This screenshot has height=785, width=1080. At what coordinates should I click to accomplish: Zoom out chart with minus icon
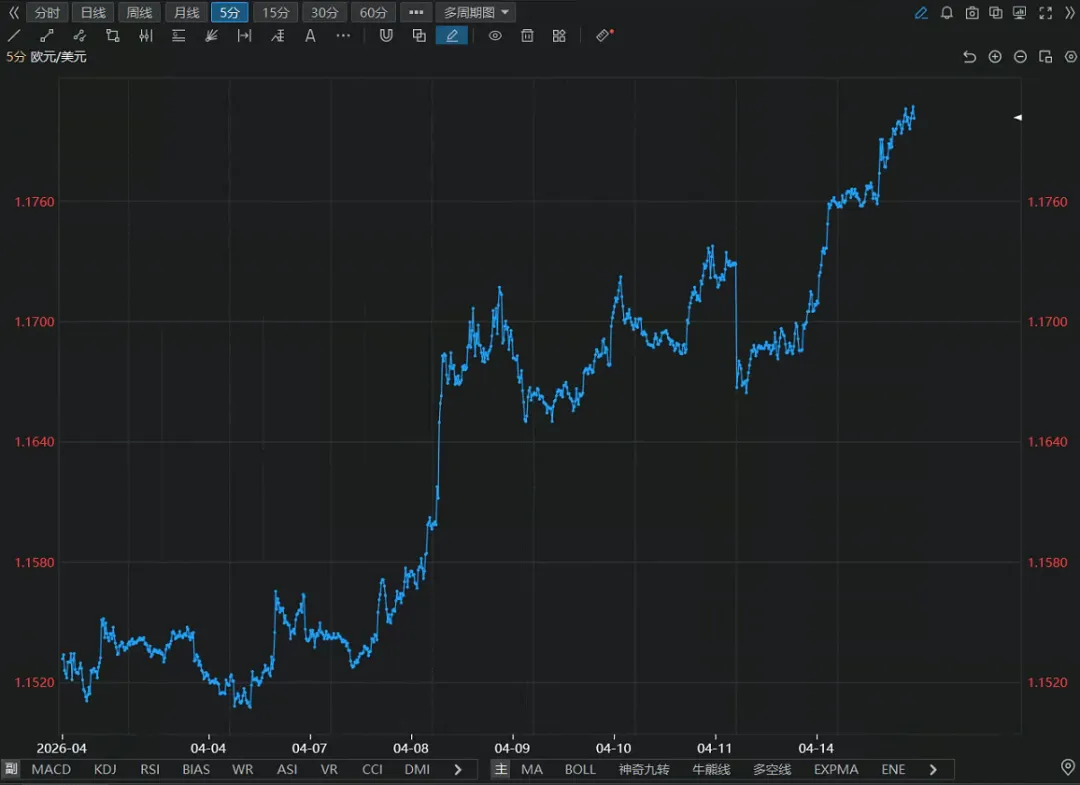1020,57
